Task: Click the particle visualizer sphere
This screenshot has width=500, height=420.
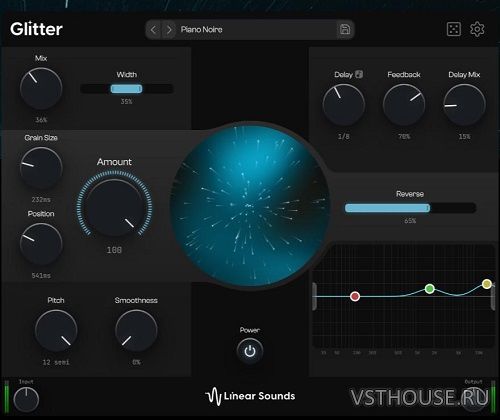Action: pyautogui.click(x=250, y=206)
